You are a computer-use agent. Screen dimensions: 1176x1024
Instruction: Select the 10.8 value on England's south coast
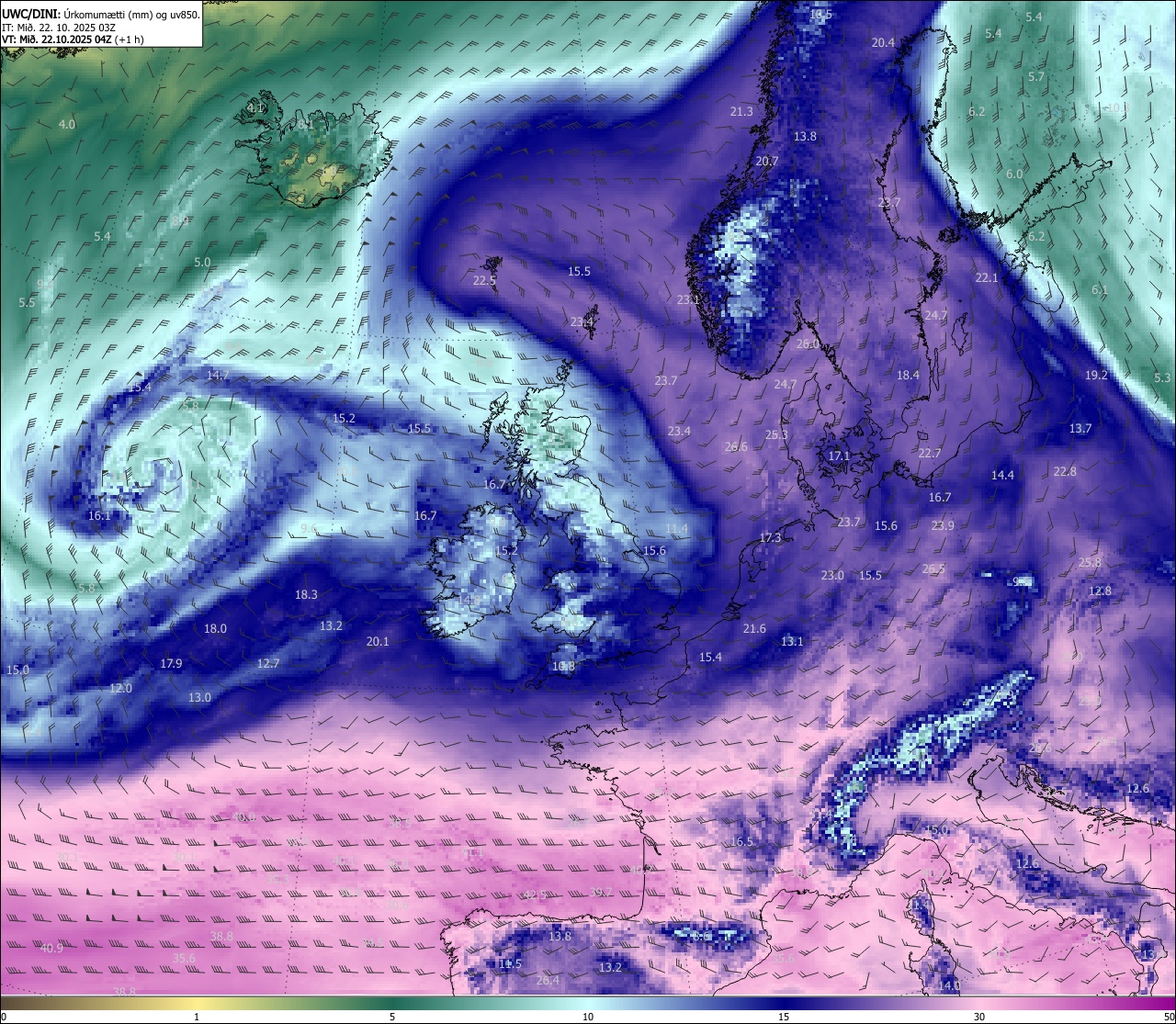tap(563, 667)
